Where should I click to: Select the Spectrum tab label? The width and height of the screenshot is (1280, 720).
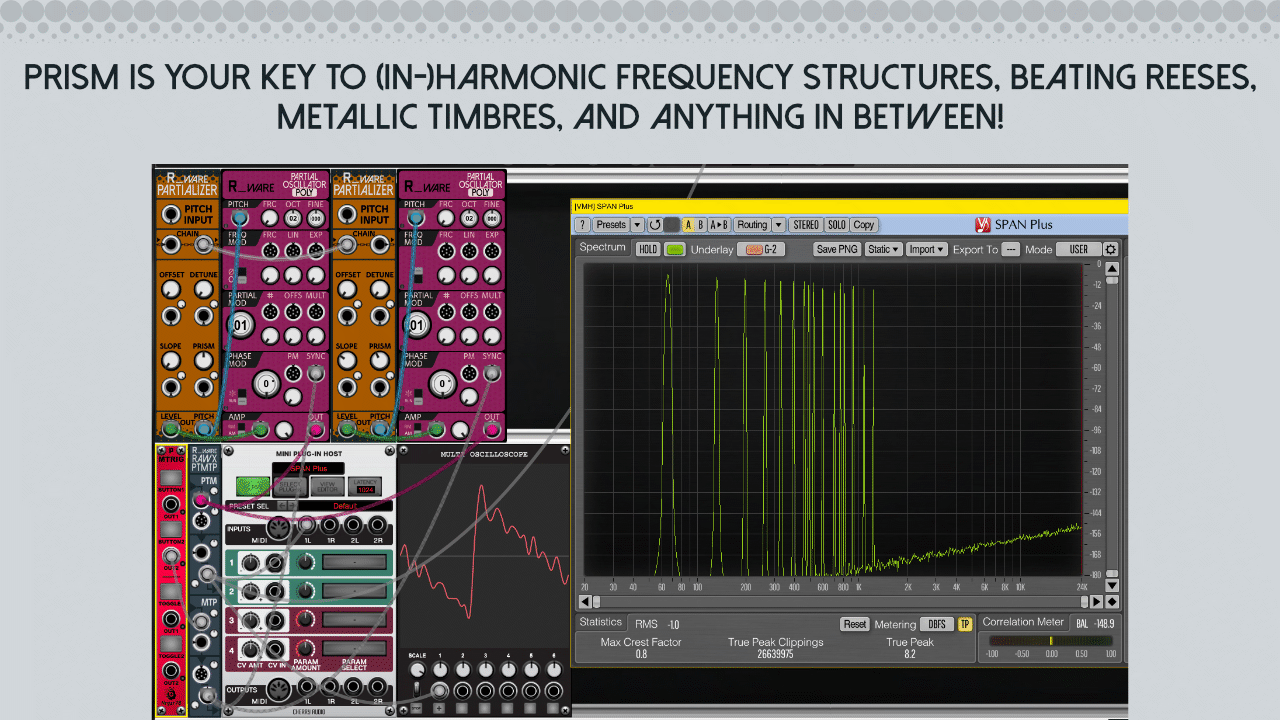(602, 247)
